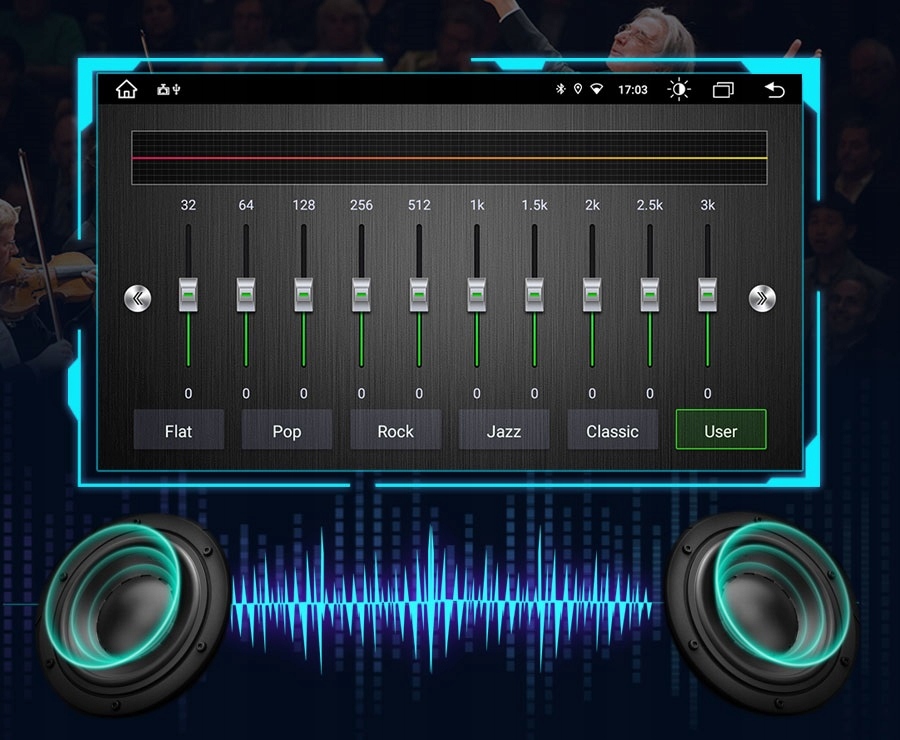The height and width of the screenshot is (740, 900).
Task: Click the 32 frequency label
Action: (188, 205)
